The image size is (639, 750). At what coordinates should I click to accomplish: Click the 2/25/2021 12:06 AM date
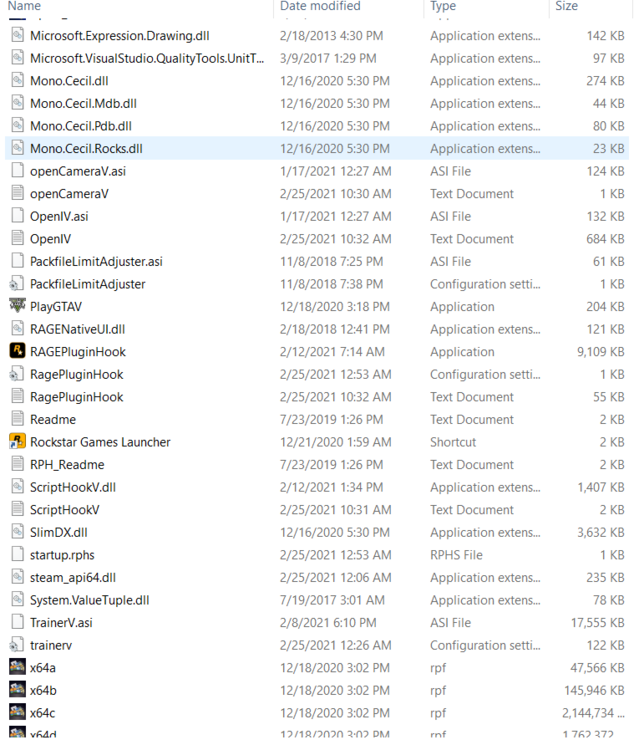coord(336,578)
